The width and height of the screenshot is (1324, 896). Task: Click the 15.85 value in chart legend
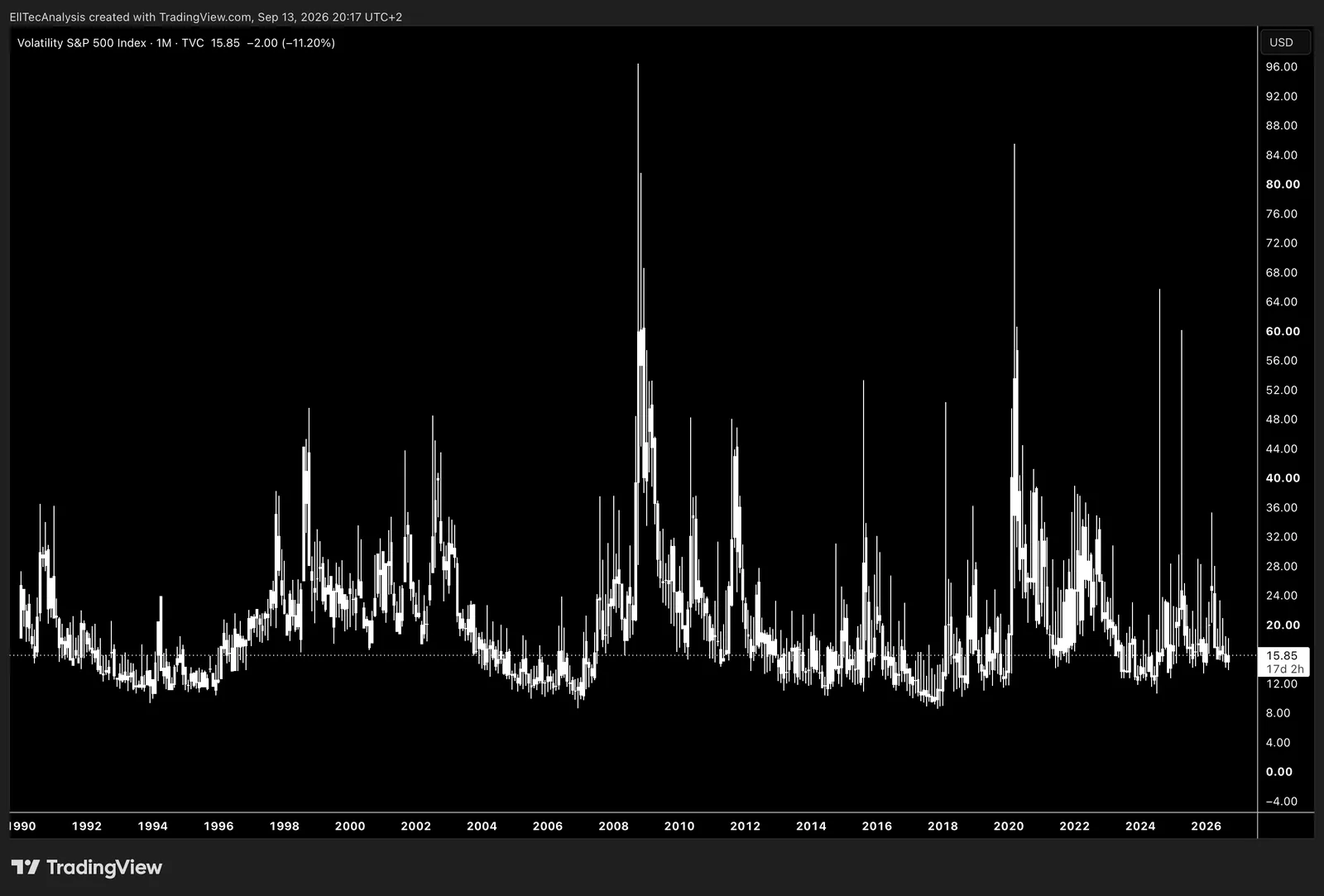point(225,43)
